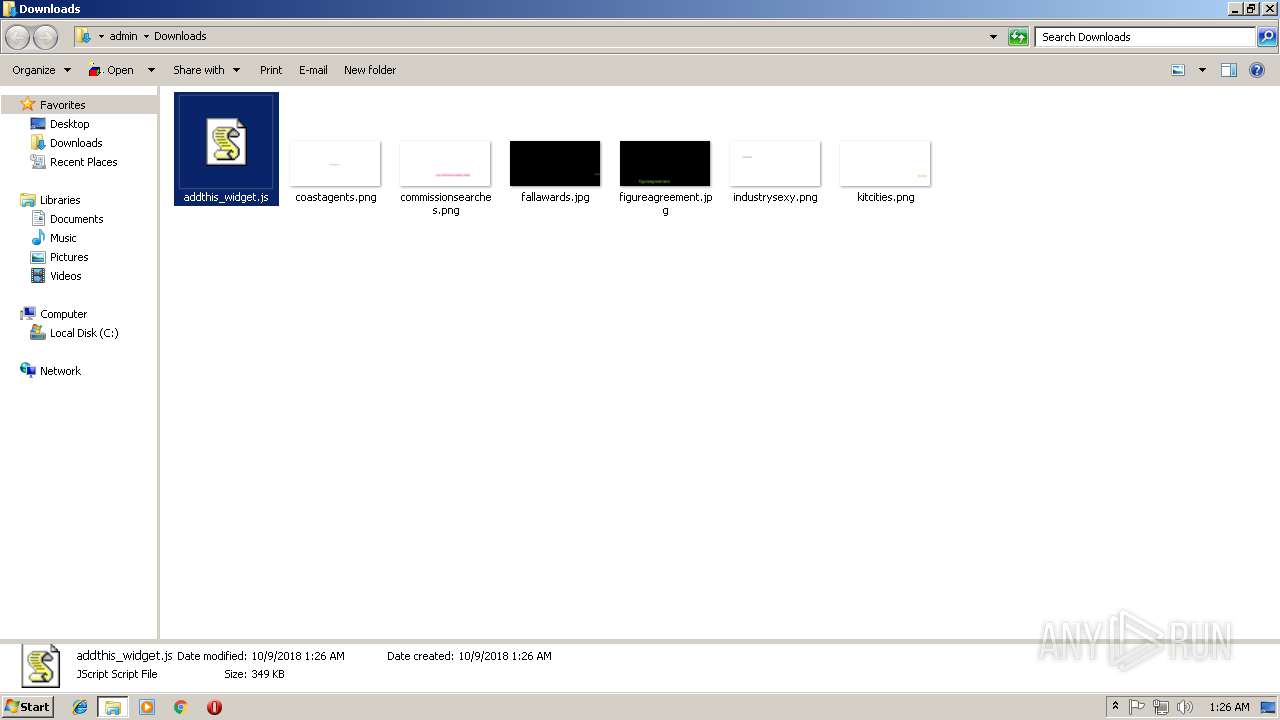Click the Show desktop button

[x=1269, y=707]
